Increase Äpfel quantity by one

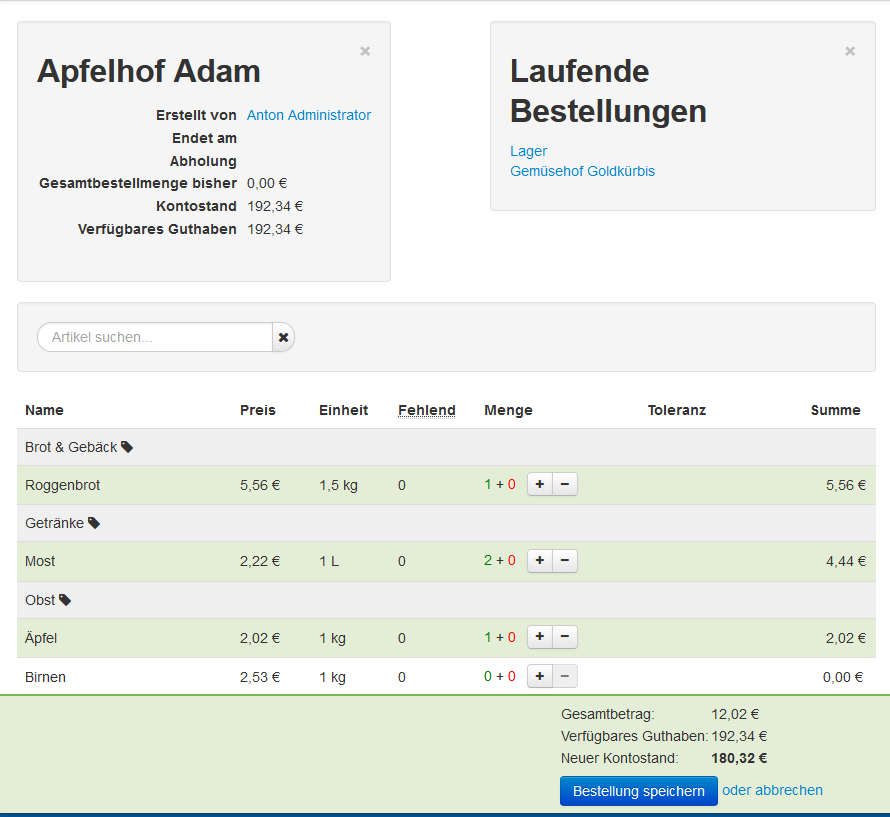tap(540, 637)
